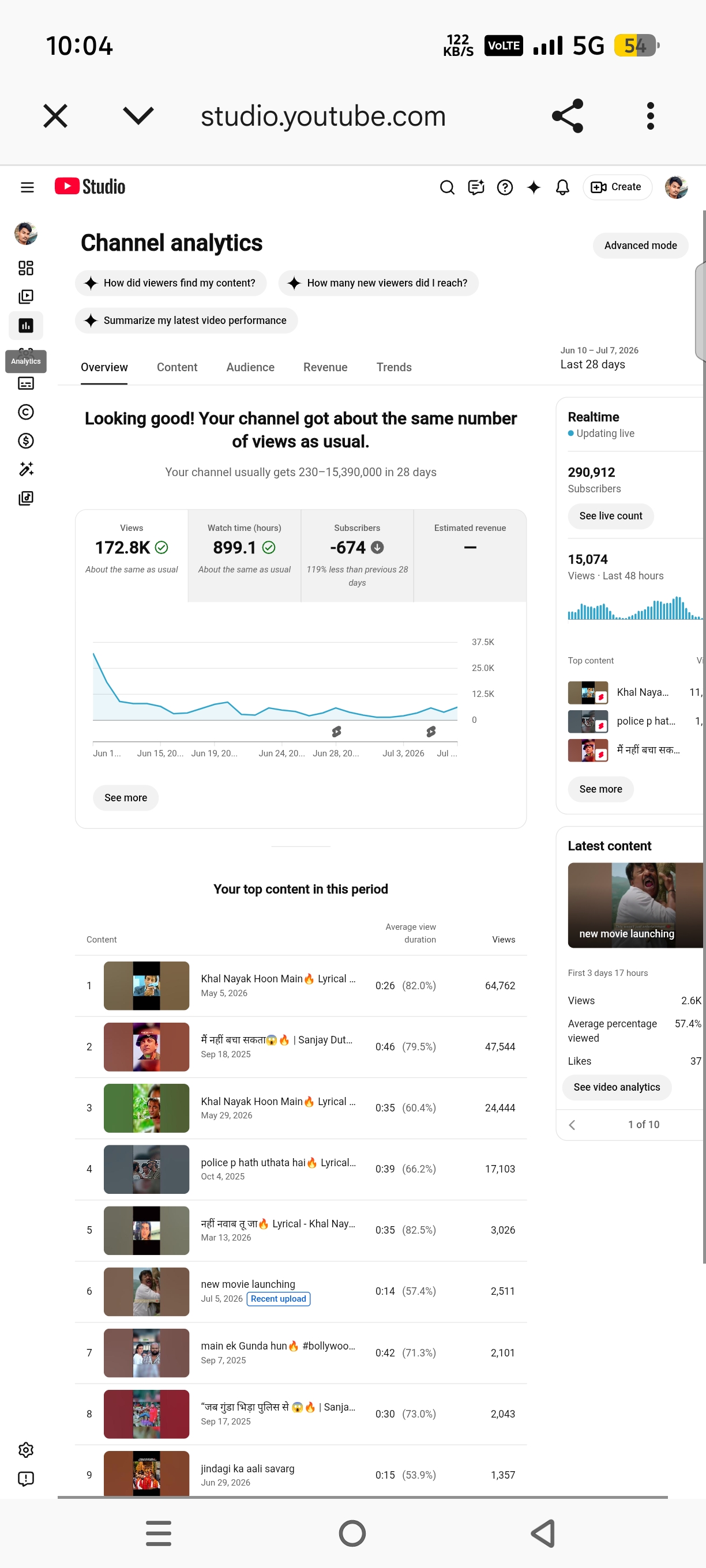Open the Dashboard icon in sidebar
Viewport: 706px width, 1568px height.
(25, 268)
